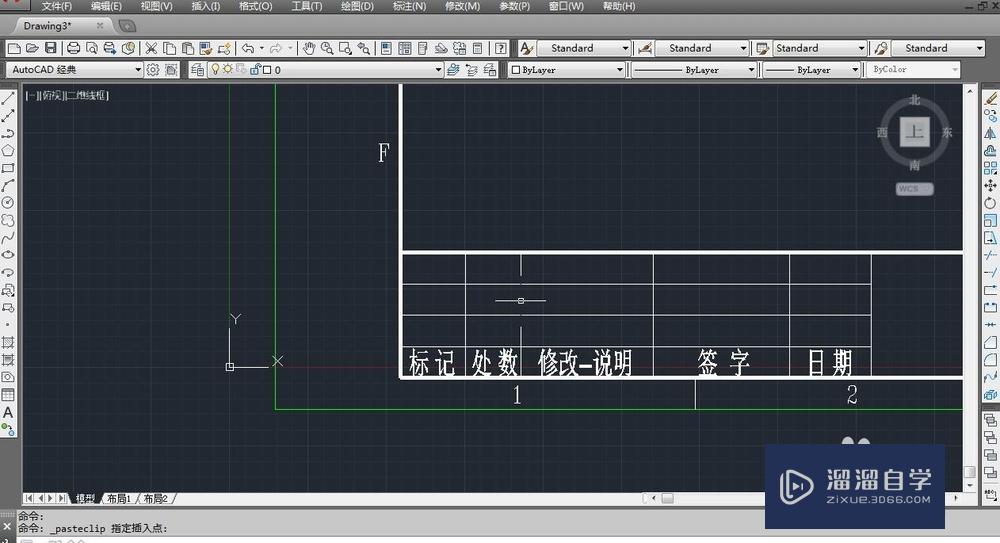1000x543 pixels.
Task: Open the Tool Palettes icon
Action: [x=423, y=48]
